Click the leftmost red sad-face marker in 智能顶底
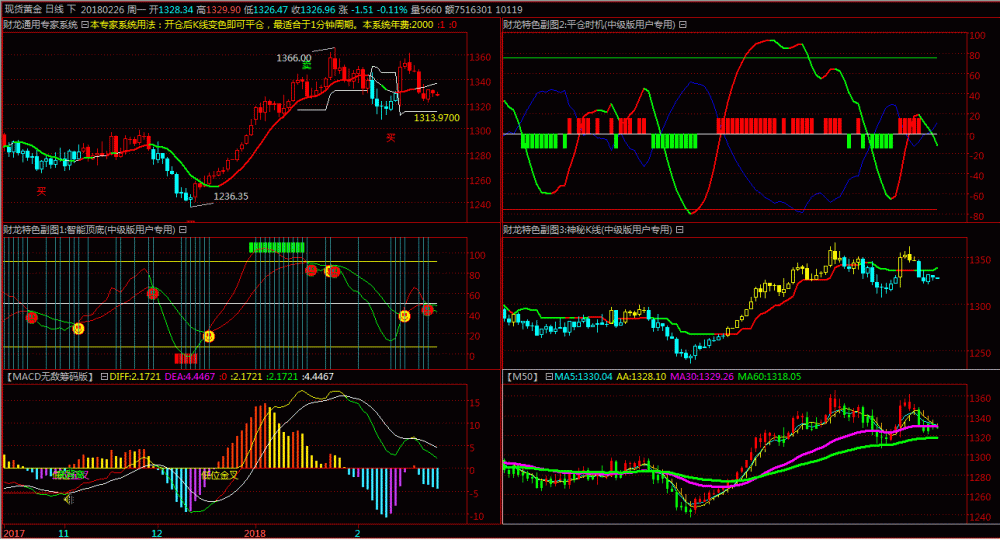 click(32, 317)
